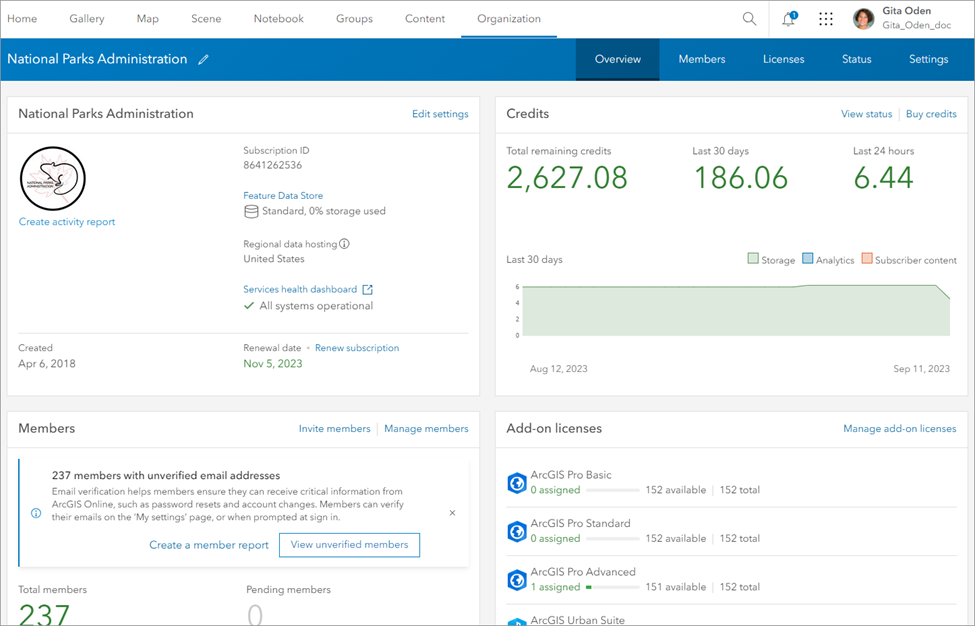975x626 pixels.
Task: Open the Scene menu item
Action: pos(206,19)
